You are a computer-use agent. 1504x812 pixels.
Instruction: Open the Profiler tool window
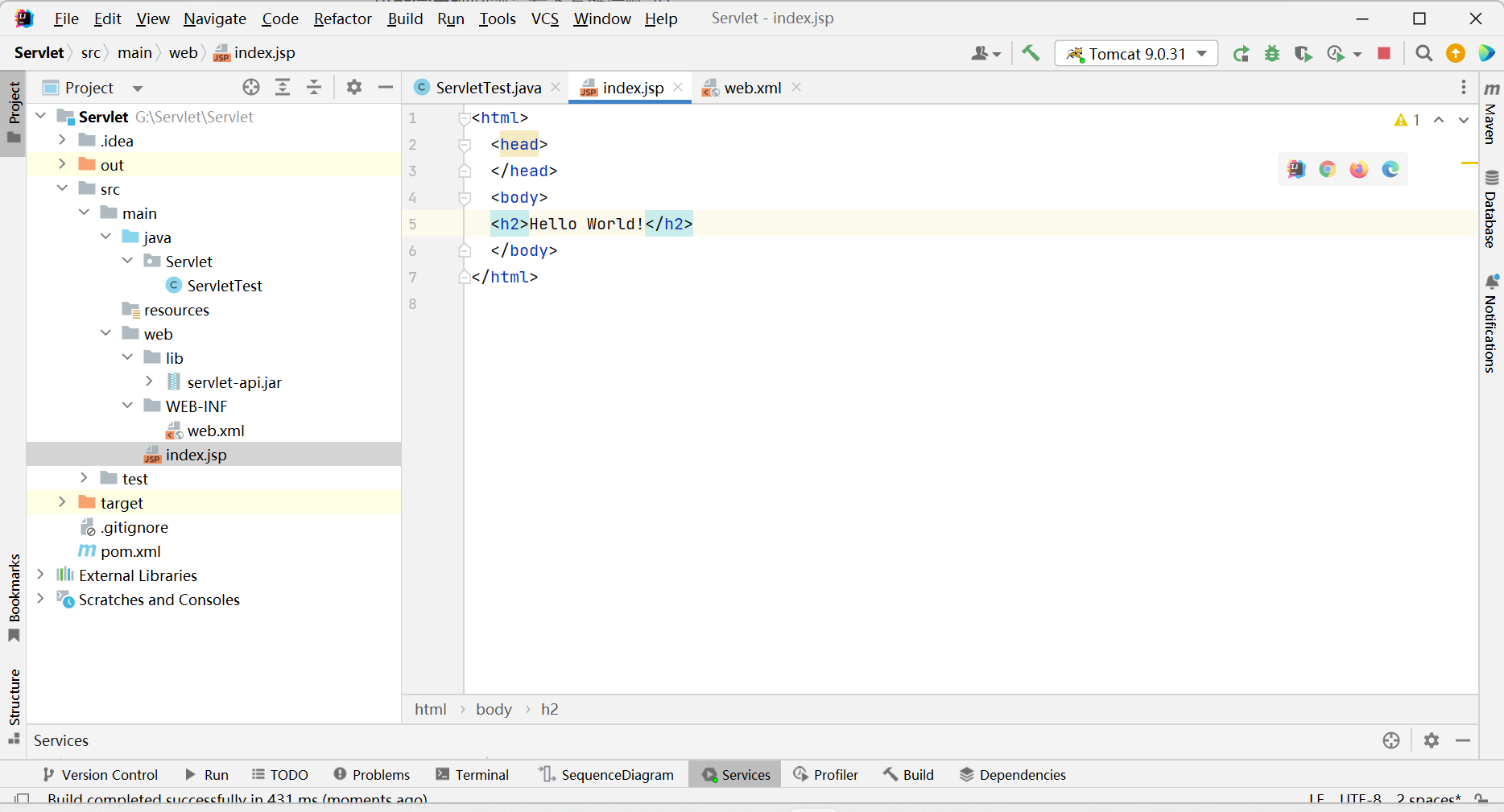coord(826,774)
